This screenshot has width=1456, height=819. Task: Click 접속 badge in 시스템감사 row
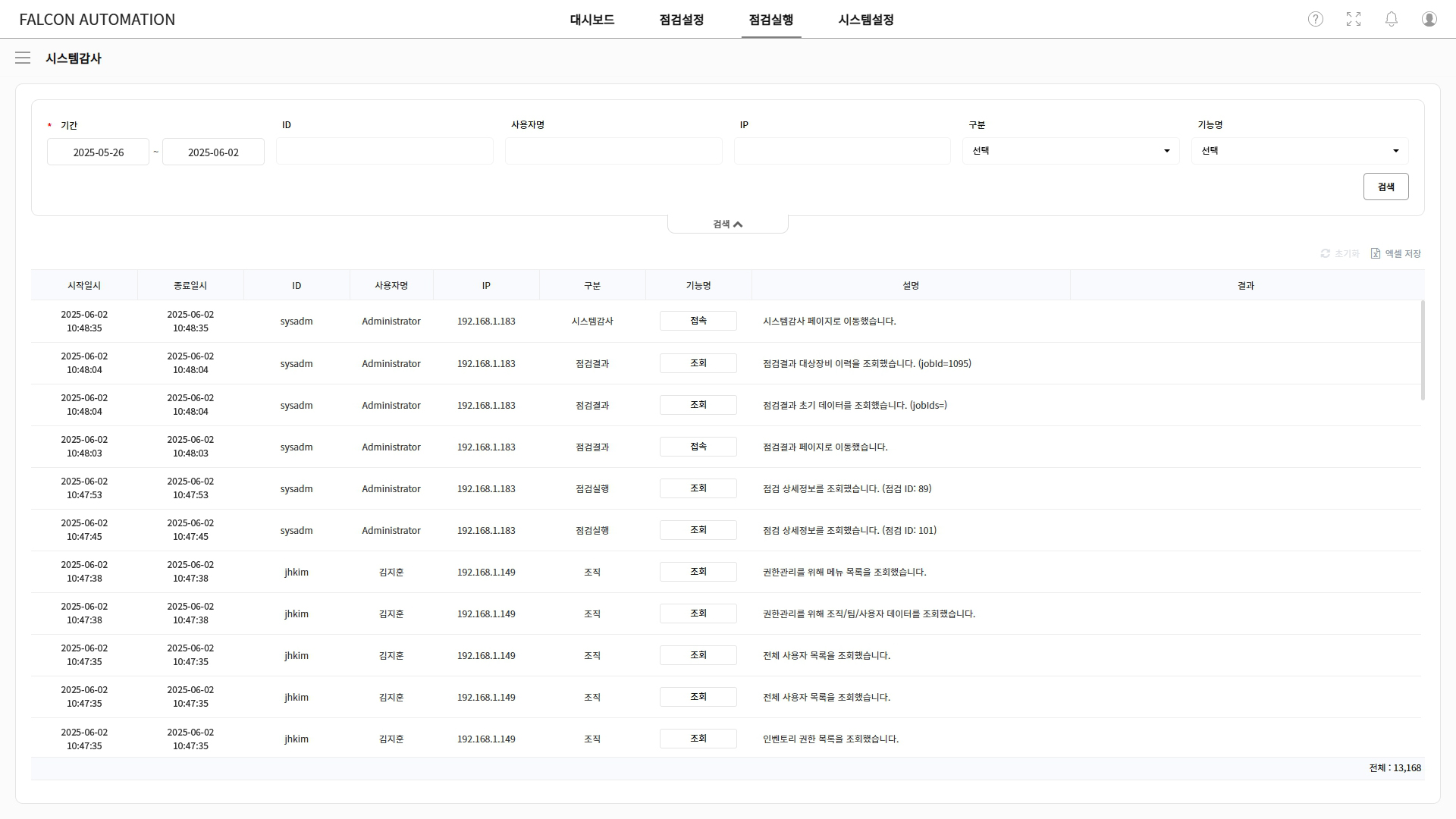coord(698,321)
